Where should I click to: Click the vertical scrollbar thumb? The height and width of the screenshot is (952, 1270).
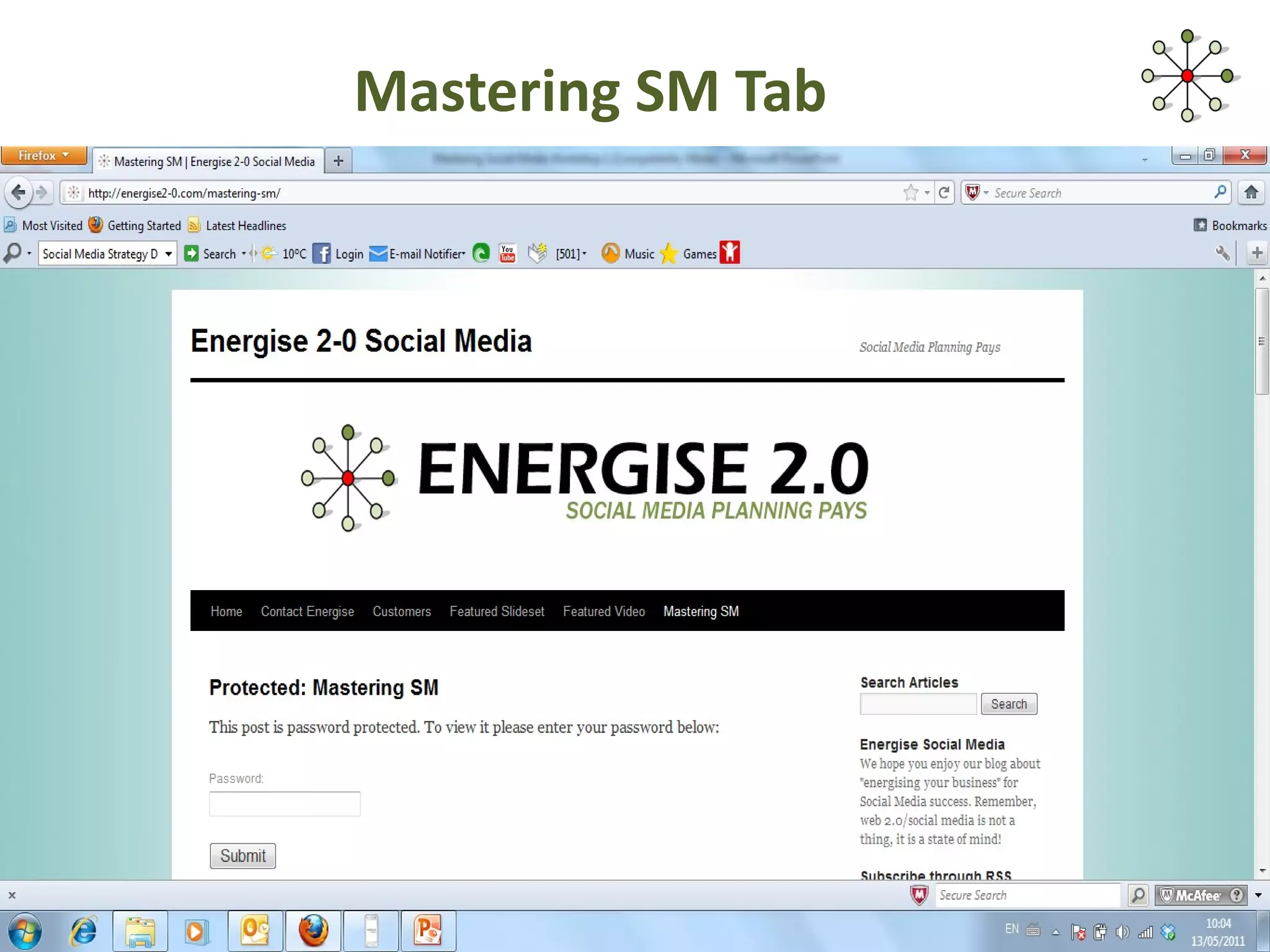[x=1261, y=342]
